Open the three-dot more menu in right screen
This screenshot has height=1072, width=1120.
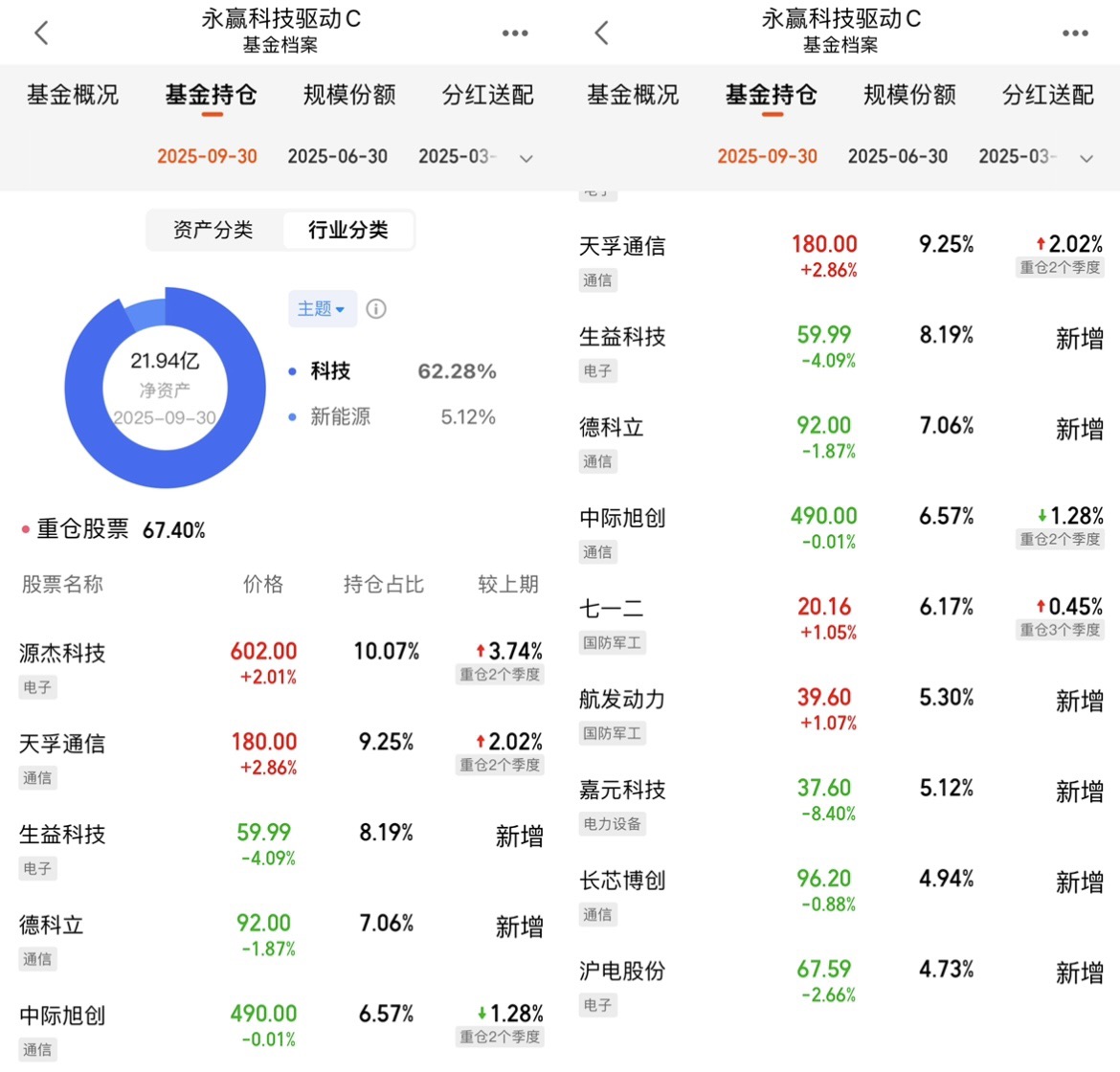pos(1075,33)
